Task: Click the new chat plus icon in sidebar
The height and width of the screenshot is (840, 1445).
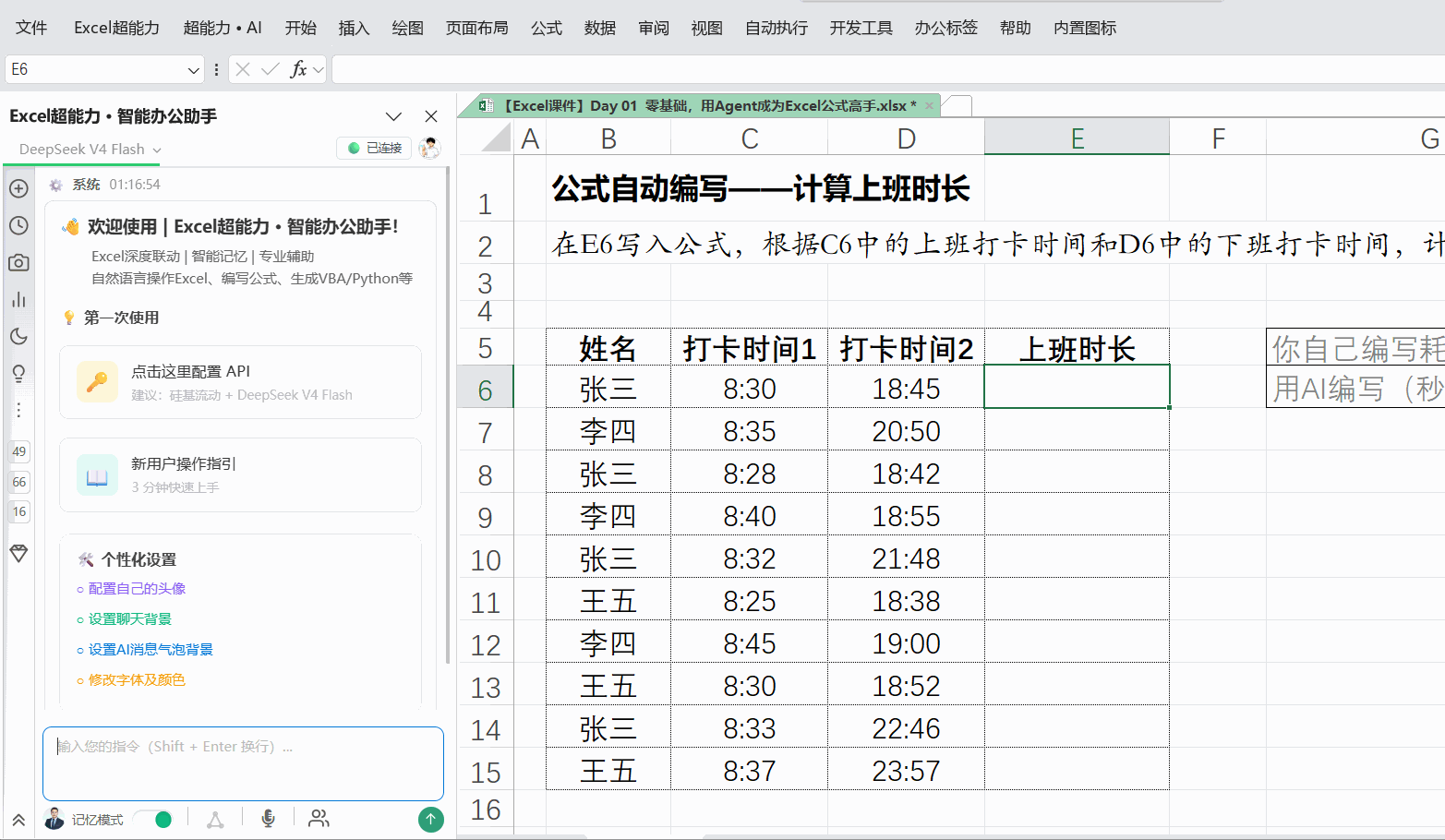Action: click(18, 188)
